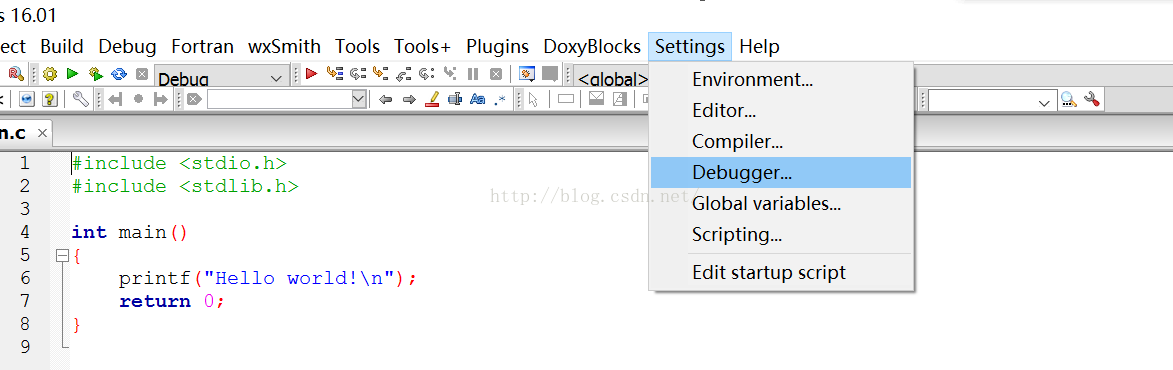Choose Editor... from Settings menu
The height and width of the screenshot is (370, 1173).
(781, 110)
